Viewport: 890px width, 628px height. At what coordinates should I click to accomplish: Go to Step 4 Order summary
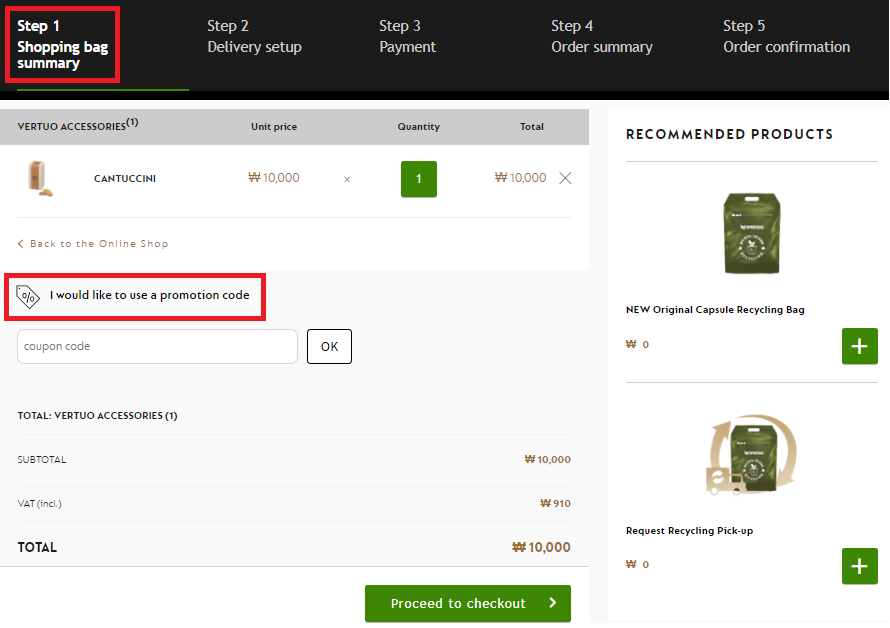[x=602, y=36]
